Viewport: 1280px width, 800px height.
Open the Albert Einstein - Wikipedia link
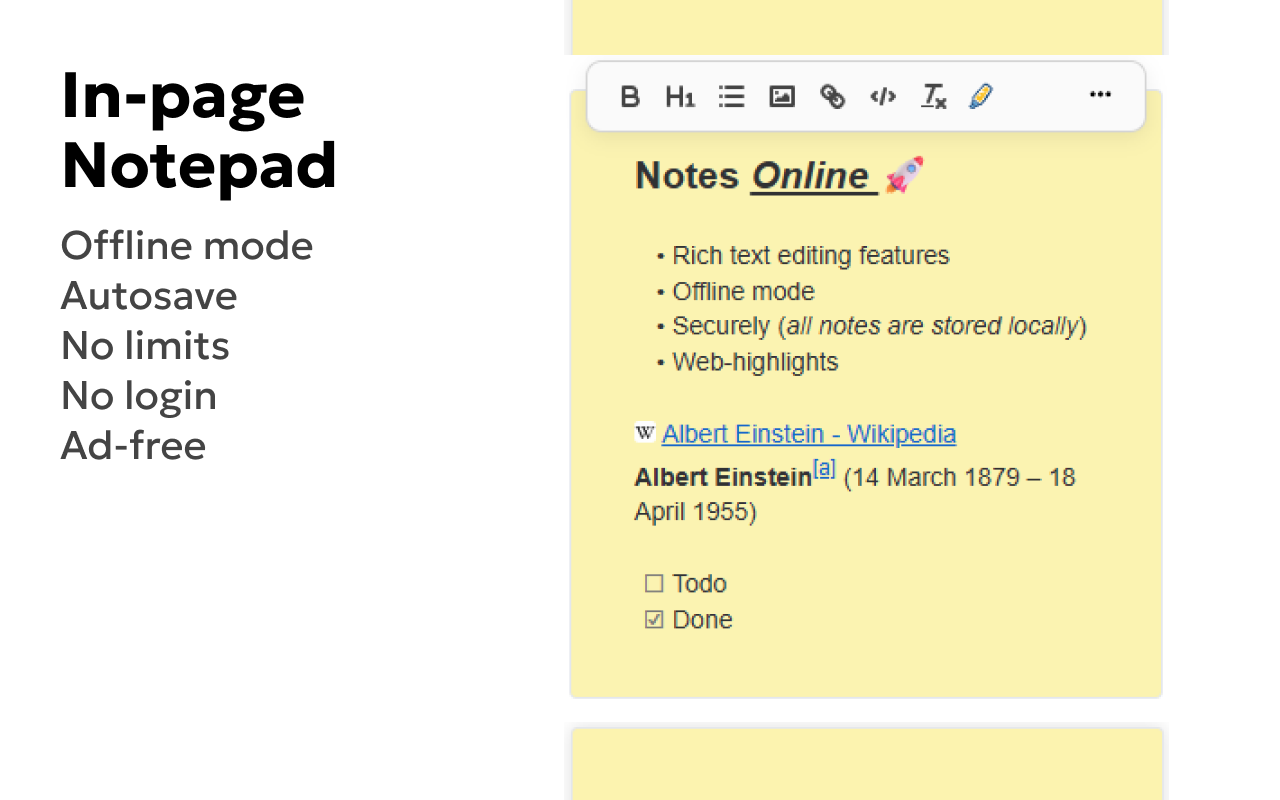pyautogui.click(x=808, y=434)
